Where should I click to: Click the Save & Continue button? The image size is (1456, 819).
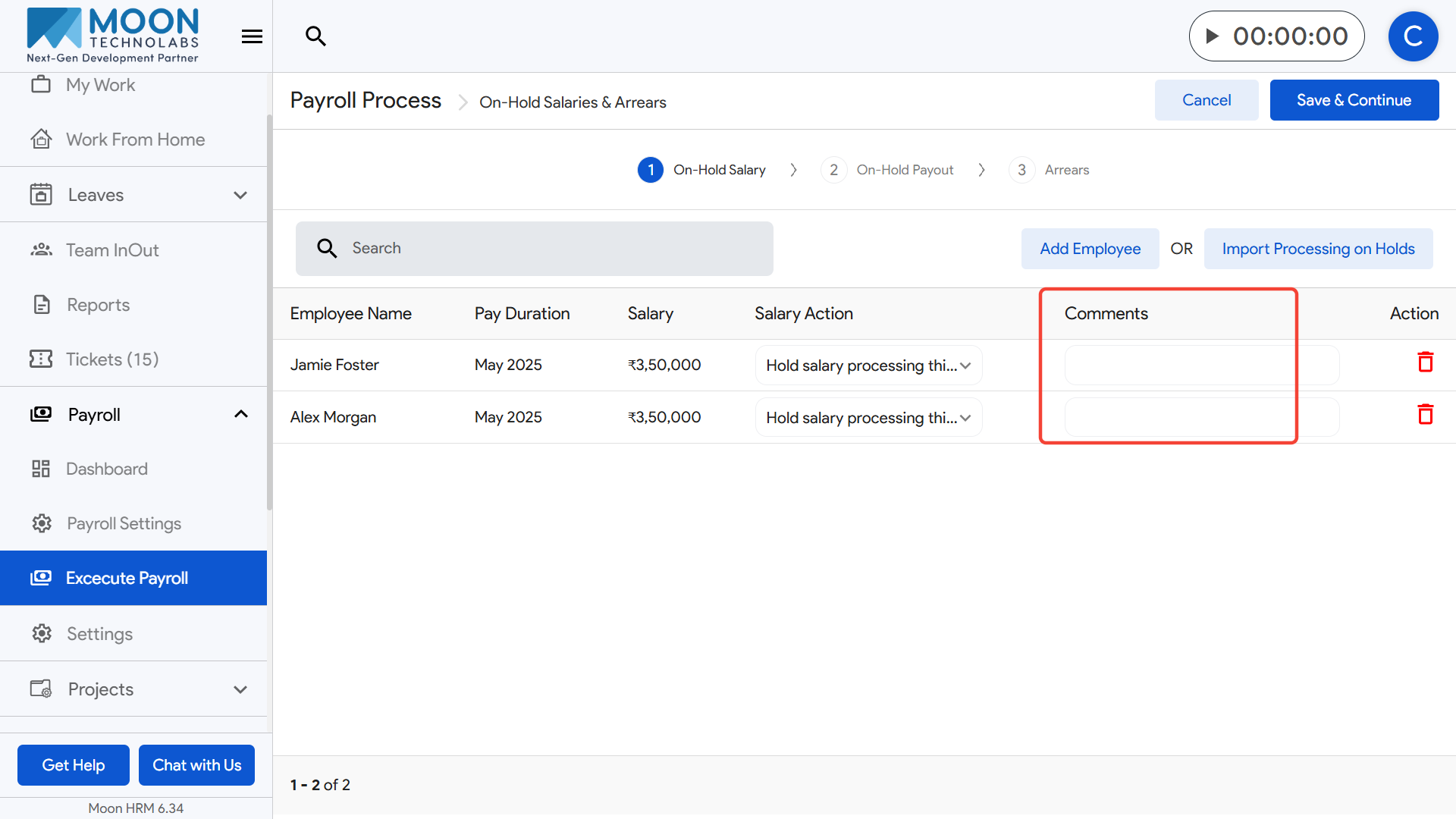pyautogui.click(x=1354, y=100)
